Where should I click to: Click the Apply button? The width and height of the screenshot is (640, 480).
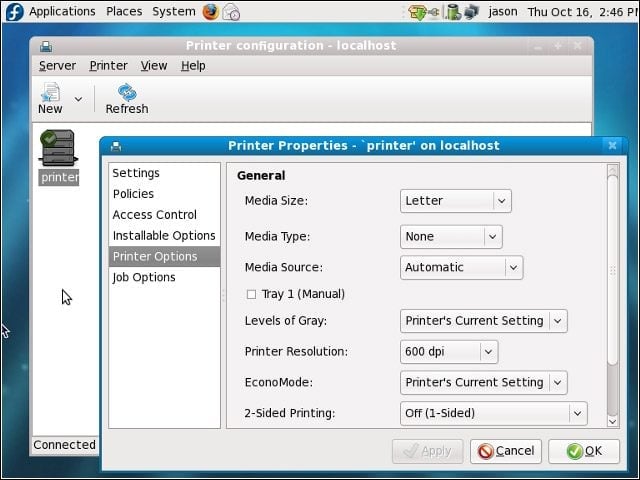click(x=427, y=451)
